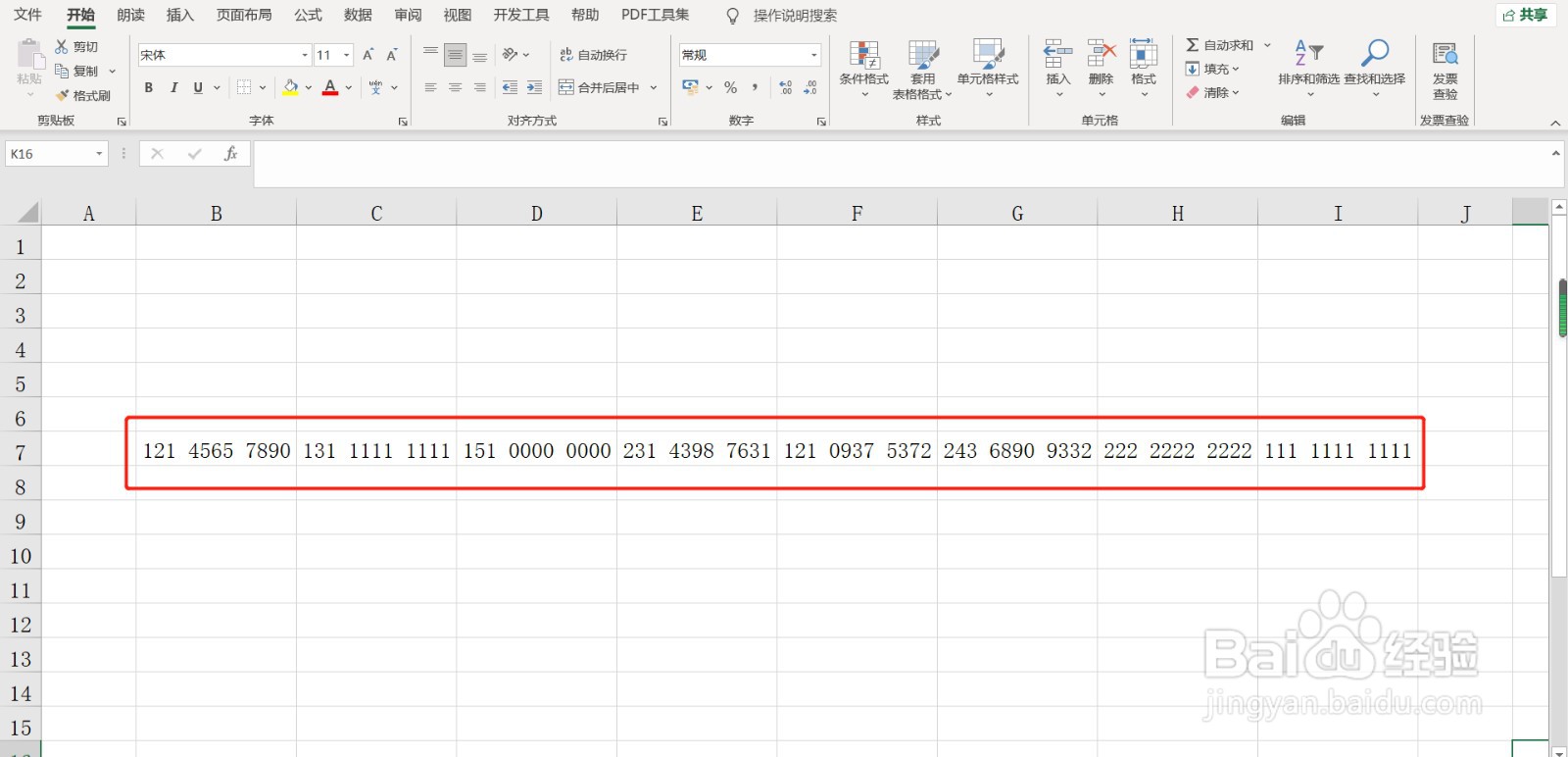Click the 共享 (Share) button
This screenshot has width=1568, height=757.
(1525, 15)
